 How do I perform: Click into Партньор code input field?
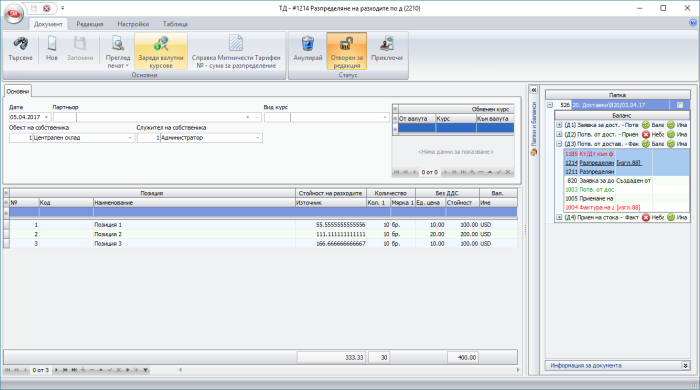point(65,117)
